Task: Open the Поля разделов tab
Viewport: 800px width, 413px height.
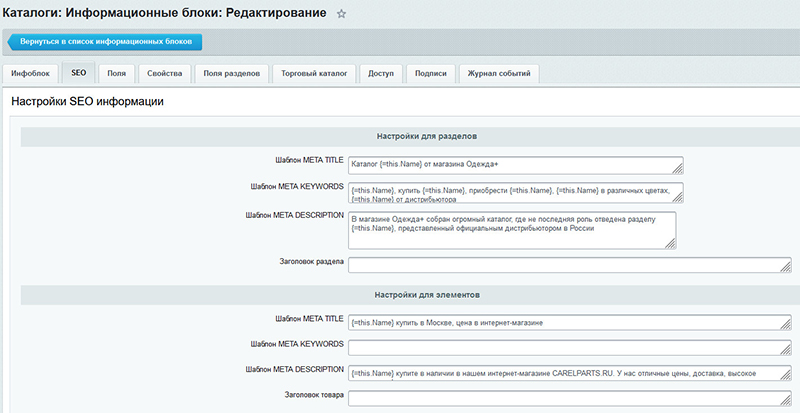Action: (x=231, y=74)
